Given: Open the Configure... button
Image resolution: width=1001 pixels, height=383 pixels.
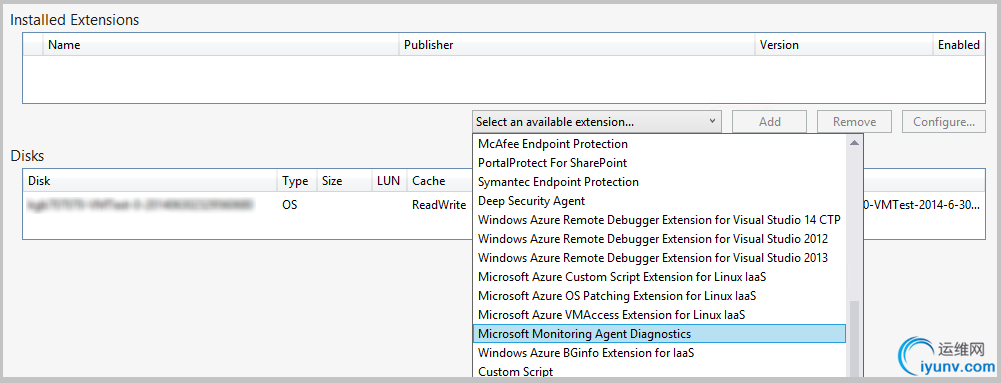Looking at the screenshot, I should [x=944, y=121].
